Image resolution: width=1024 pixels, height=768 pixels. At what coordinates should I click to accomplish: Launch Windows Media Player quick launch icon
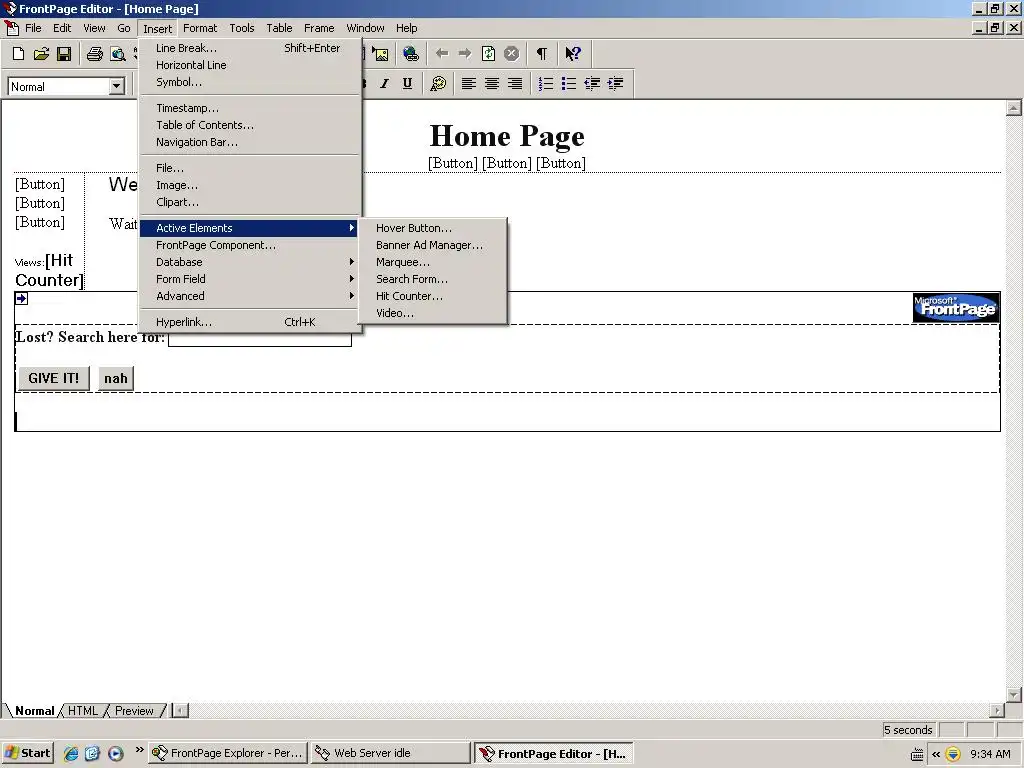pos(116,753)
